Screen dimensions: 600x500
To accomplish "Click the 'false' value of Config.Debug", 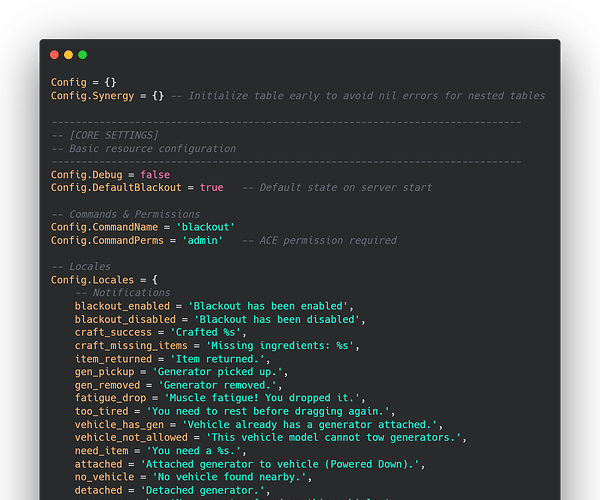I will (155, 175).
